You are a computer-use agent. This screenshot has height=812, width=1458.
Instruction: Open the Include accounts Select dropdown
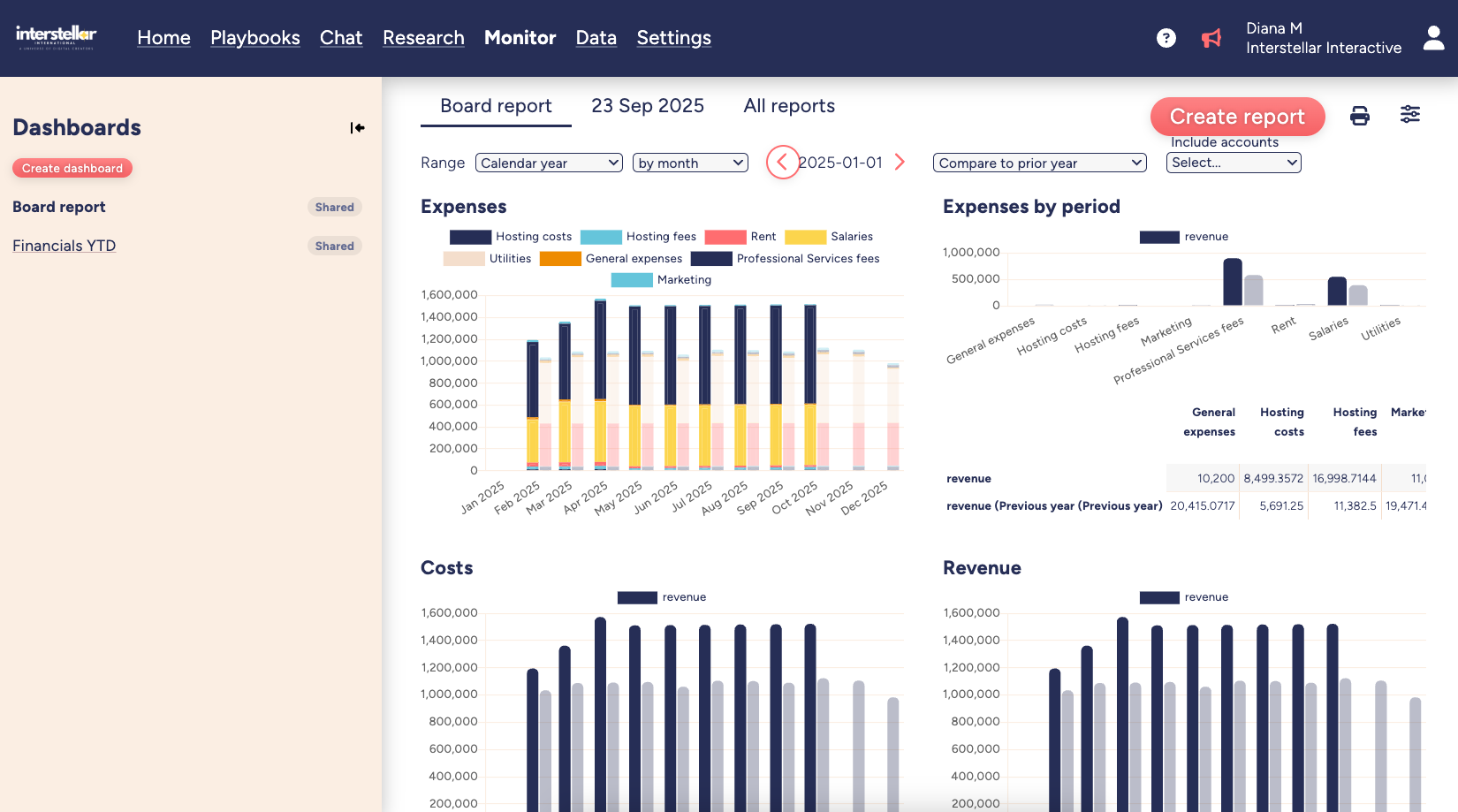(1234, 163)
